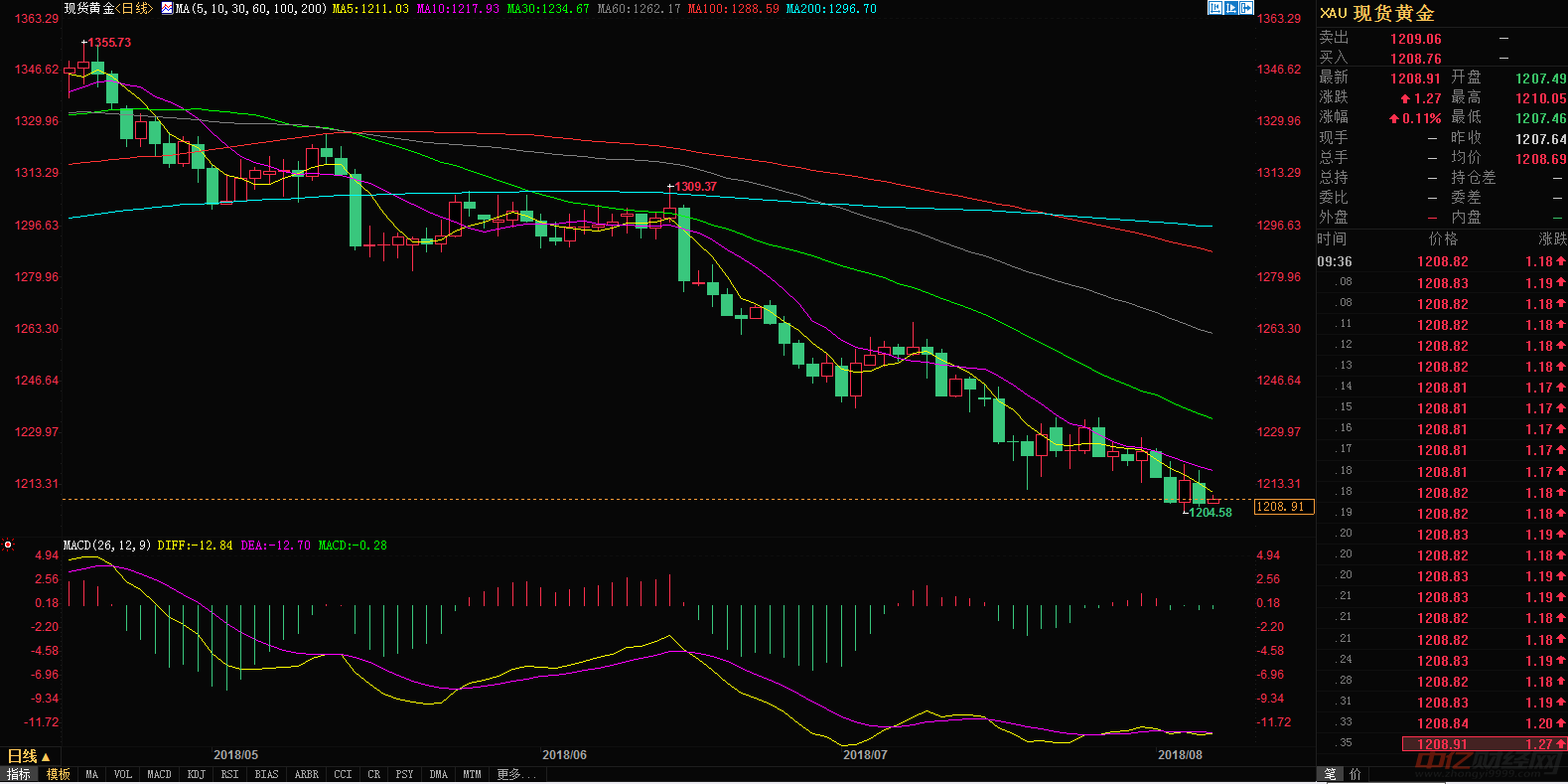Click the 现货黄金<日线> chart title
Screen dimensions: 1568x784
pyautogui.click(x=108, y=9)
